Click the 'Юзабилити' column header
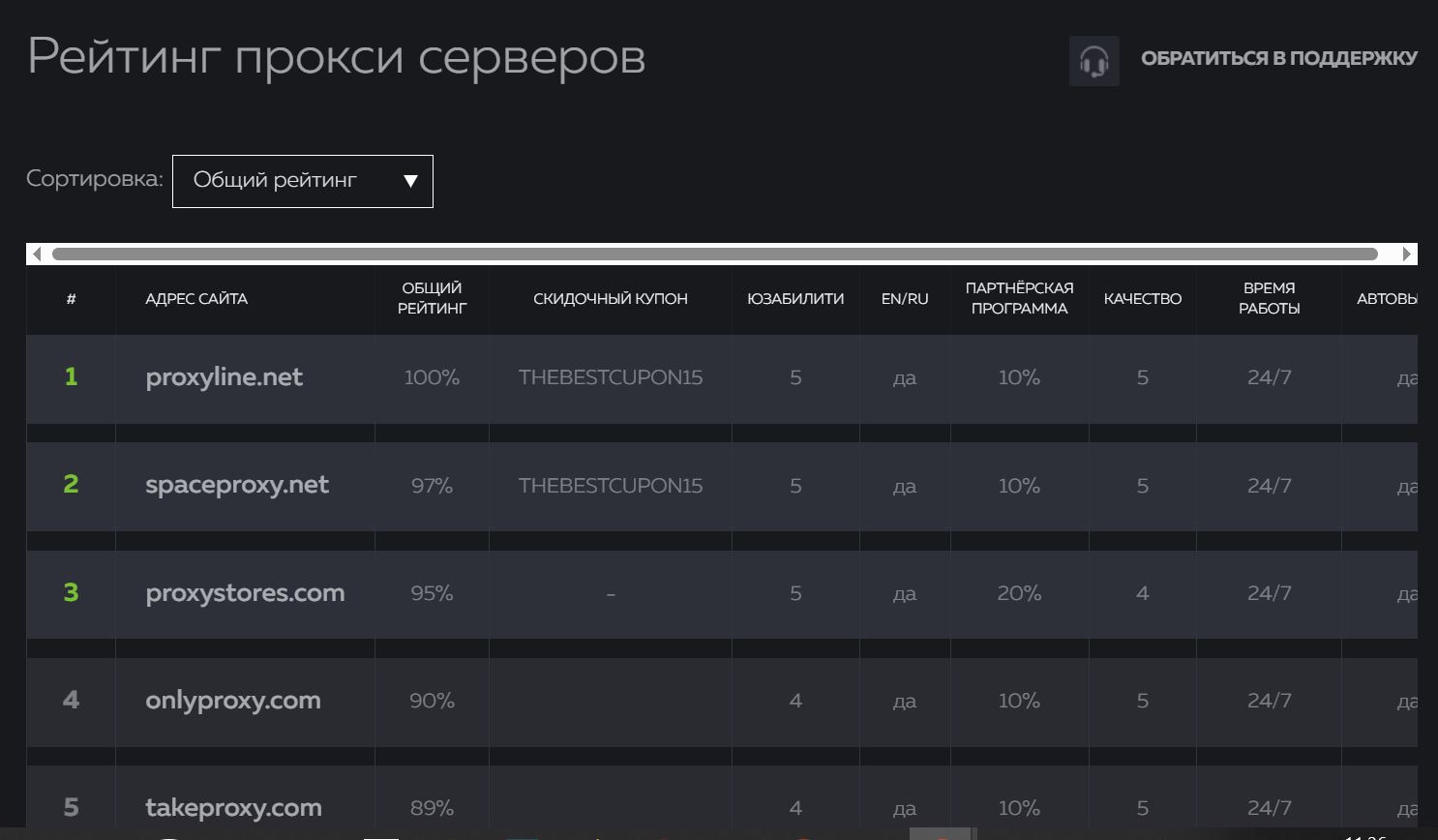 (794, 299)
